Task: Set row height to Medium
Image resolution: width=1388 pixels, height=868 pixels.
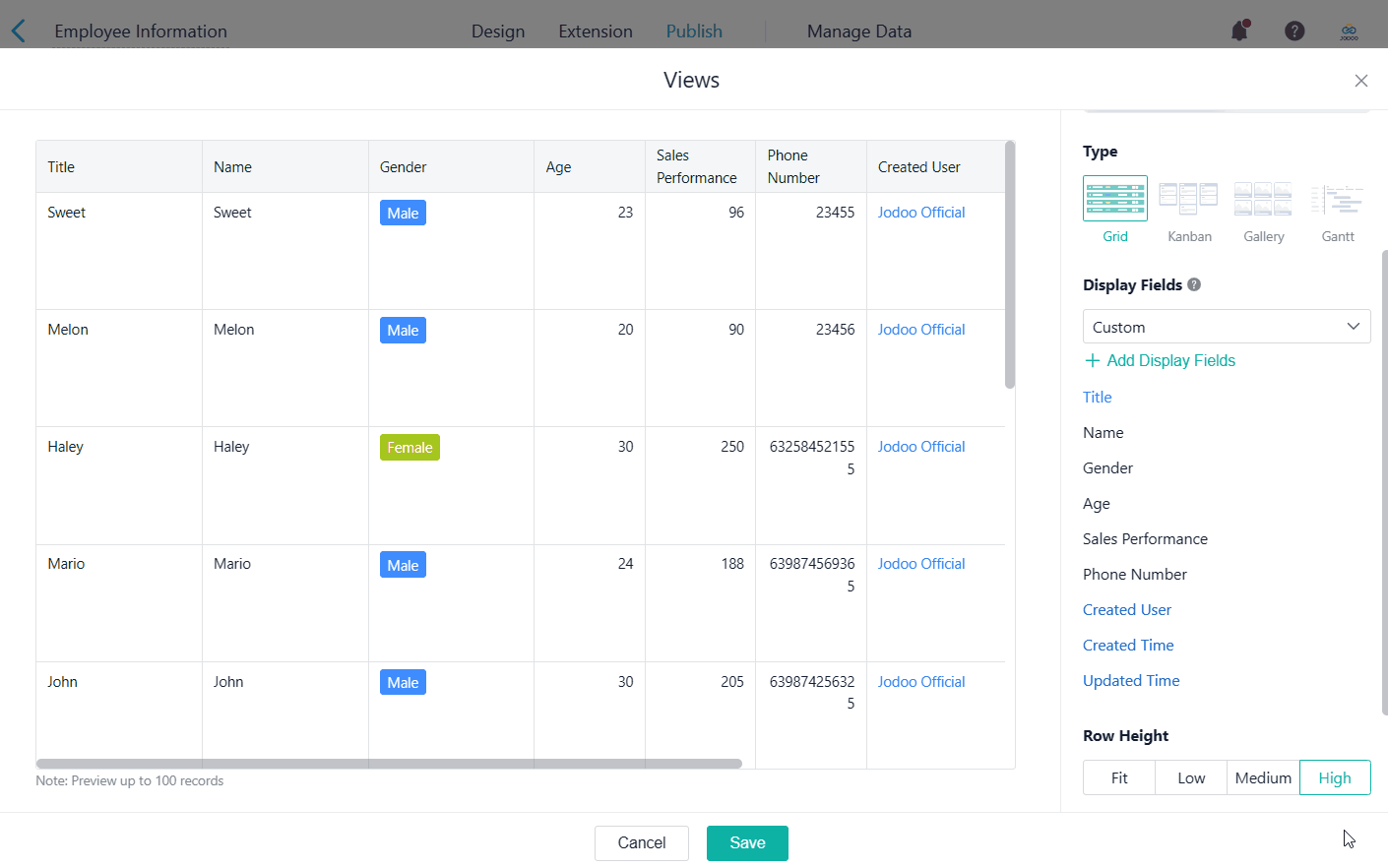Action: pyautogui.click(x=1263, y=777)
